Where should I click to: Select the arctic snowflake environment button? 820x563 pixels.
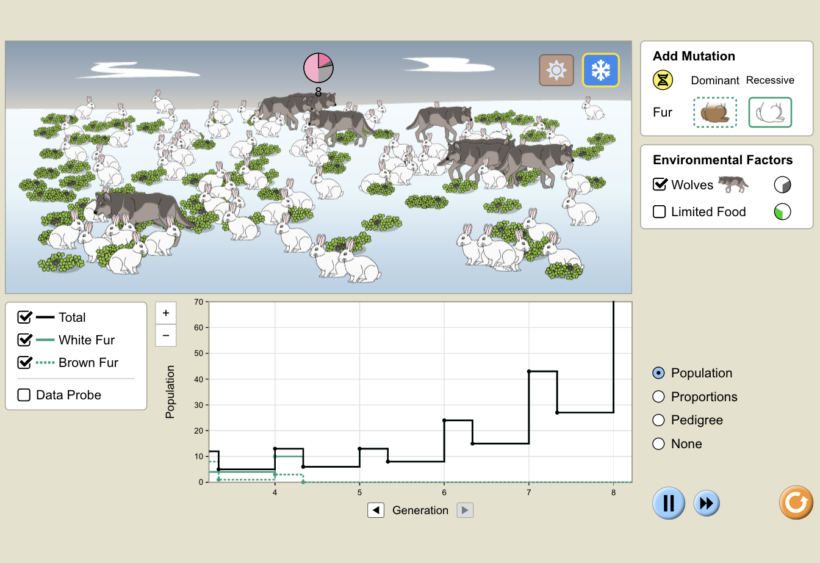tap(600, 70)
